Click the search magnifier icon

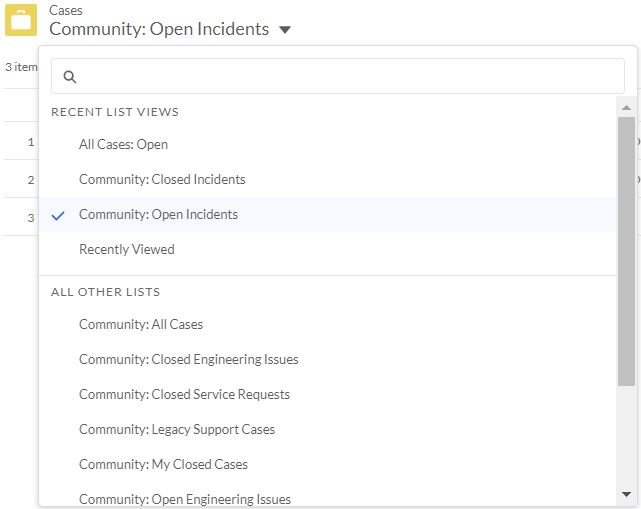click(x=70, y=77)
